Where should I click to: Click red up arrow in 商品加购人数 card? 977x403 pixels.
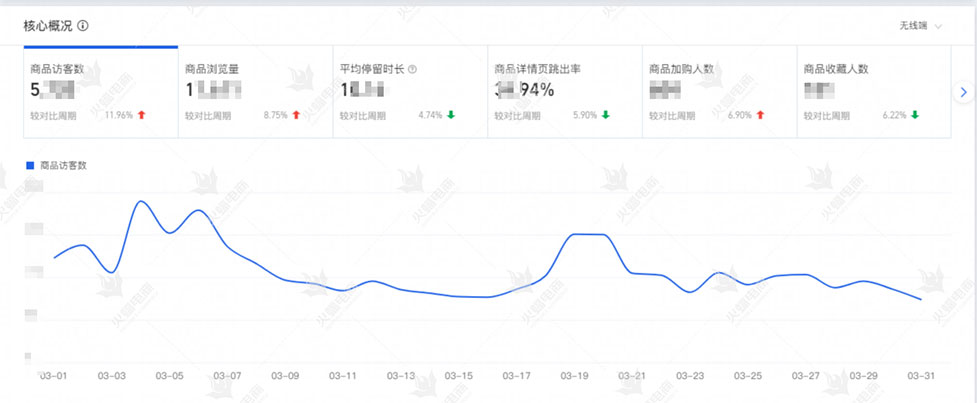pos(760,115)
